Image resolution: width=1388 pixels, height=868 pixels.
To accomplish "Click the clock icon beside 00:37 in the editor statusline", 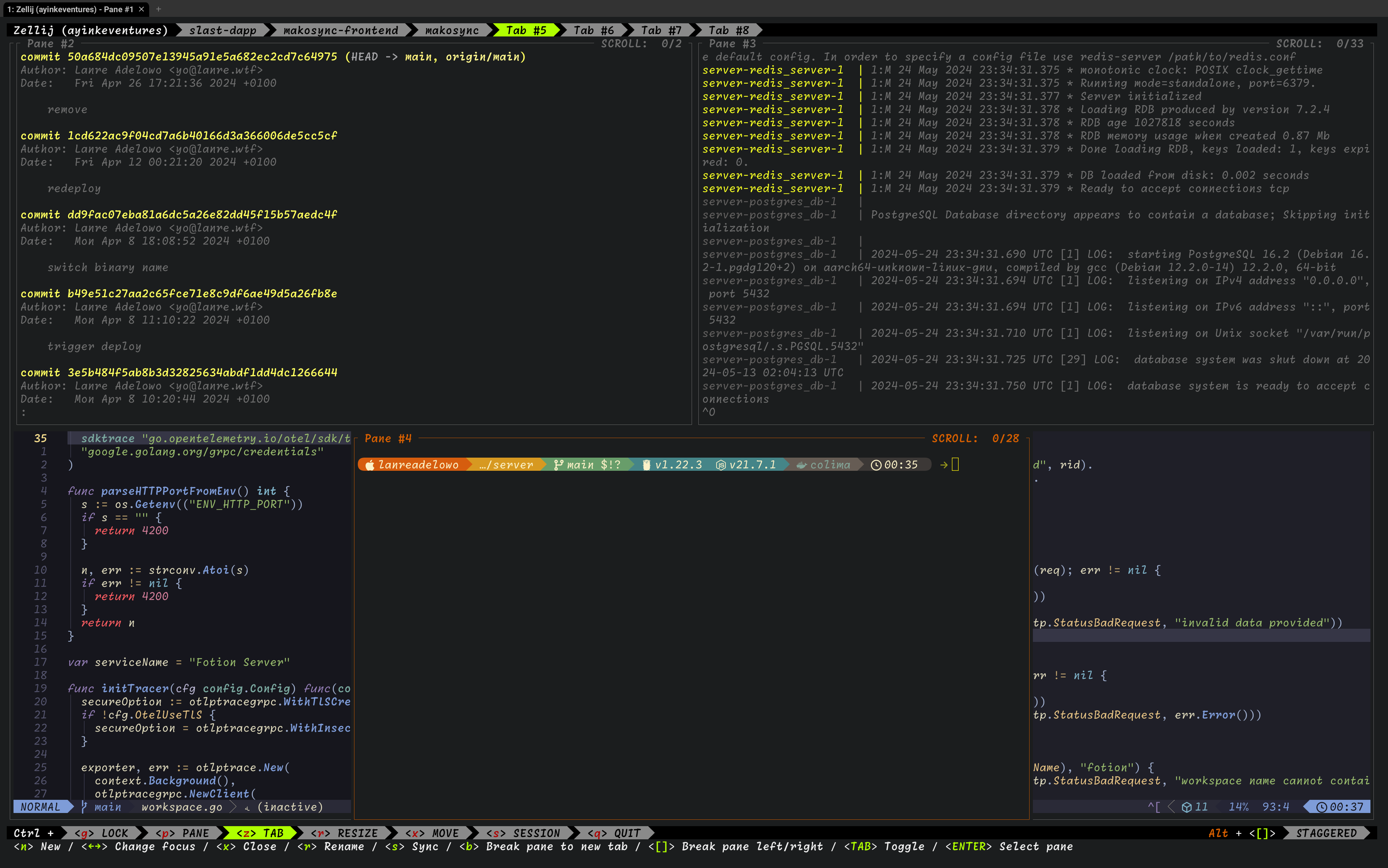I will pyautogui.click(x=1322, y=807).
